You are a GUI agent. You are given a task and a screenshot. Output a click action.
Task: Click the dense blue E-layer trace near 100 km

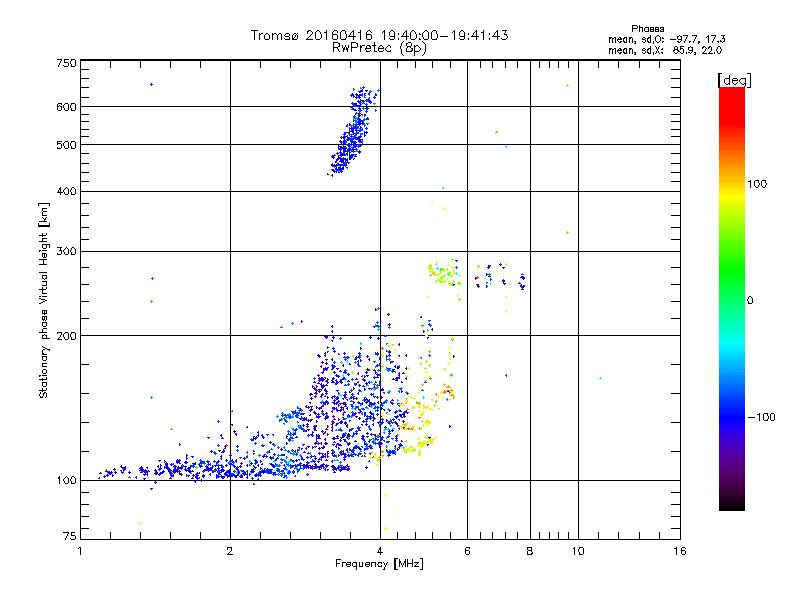coord(224,468)
